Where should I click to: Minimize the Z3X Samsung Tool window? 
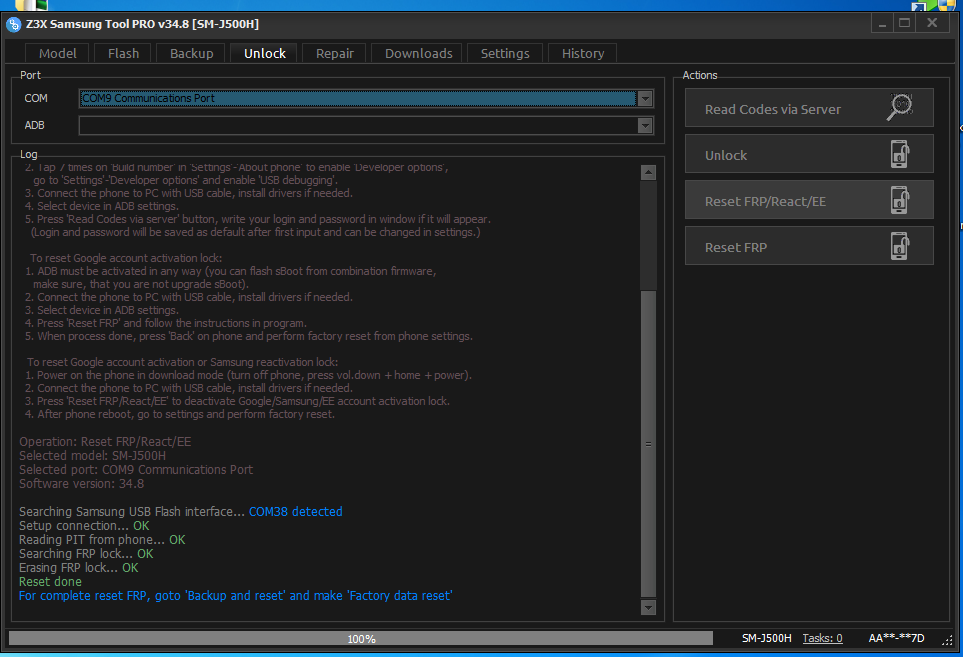click(882, 23)
